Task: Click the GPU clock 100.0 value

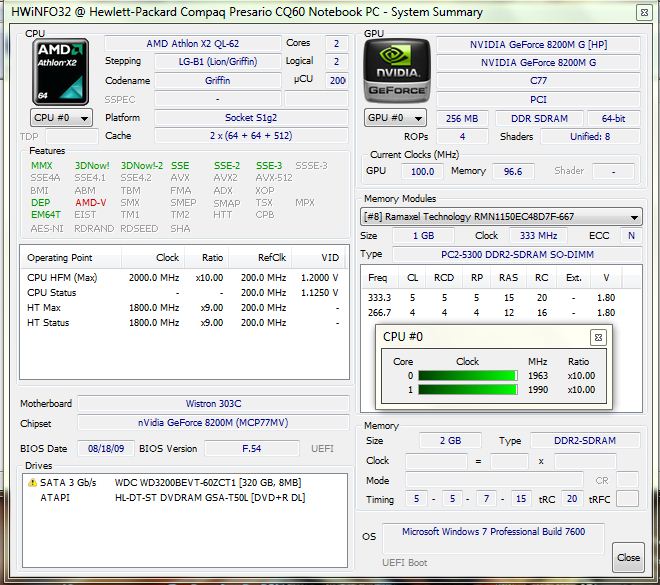Action: click(422, 172)
